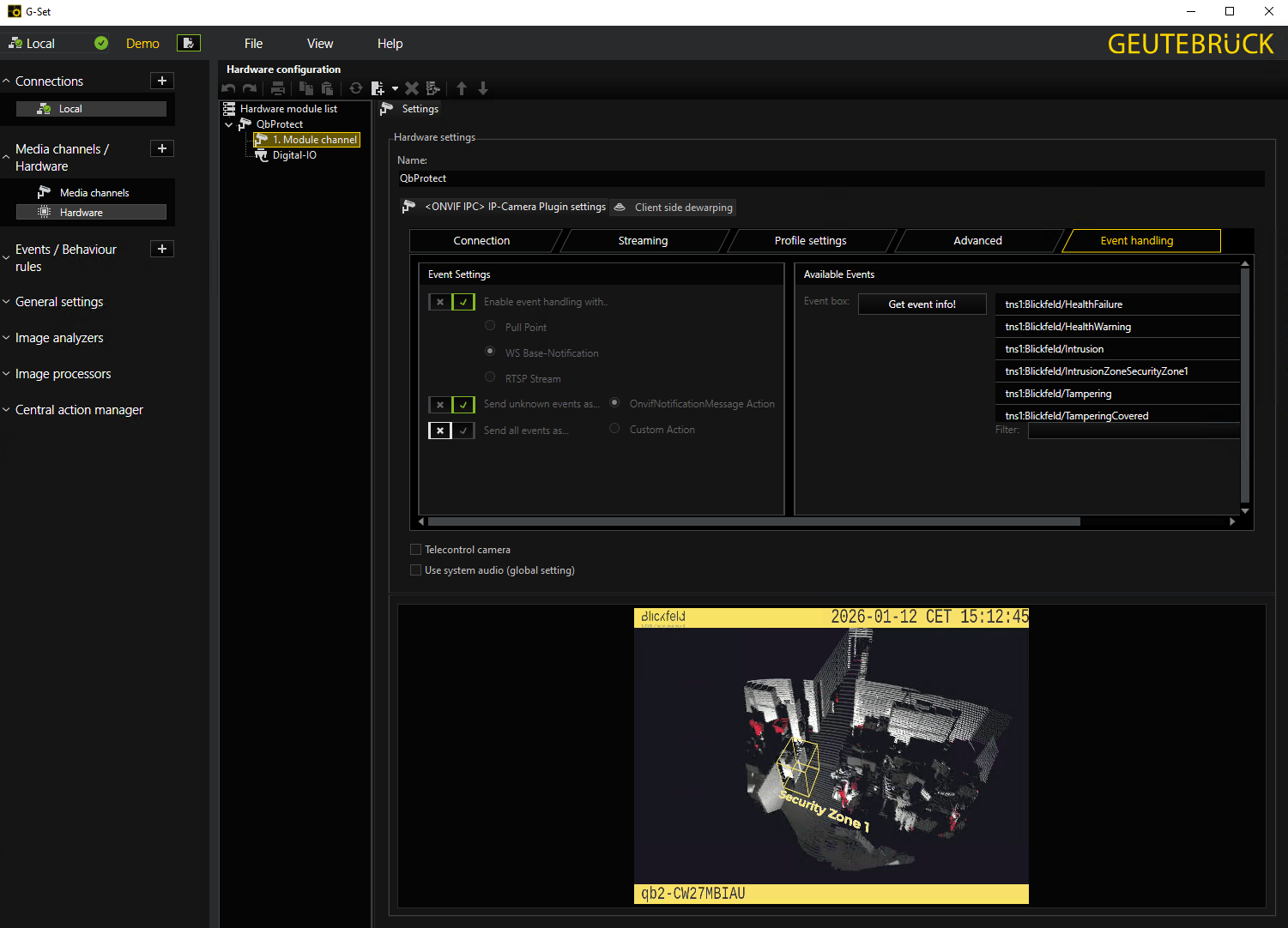Click the move down arrow icon

pos(483,88)
